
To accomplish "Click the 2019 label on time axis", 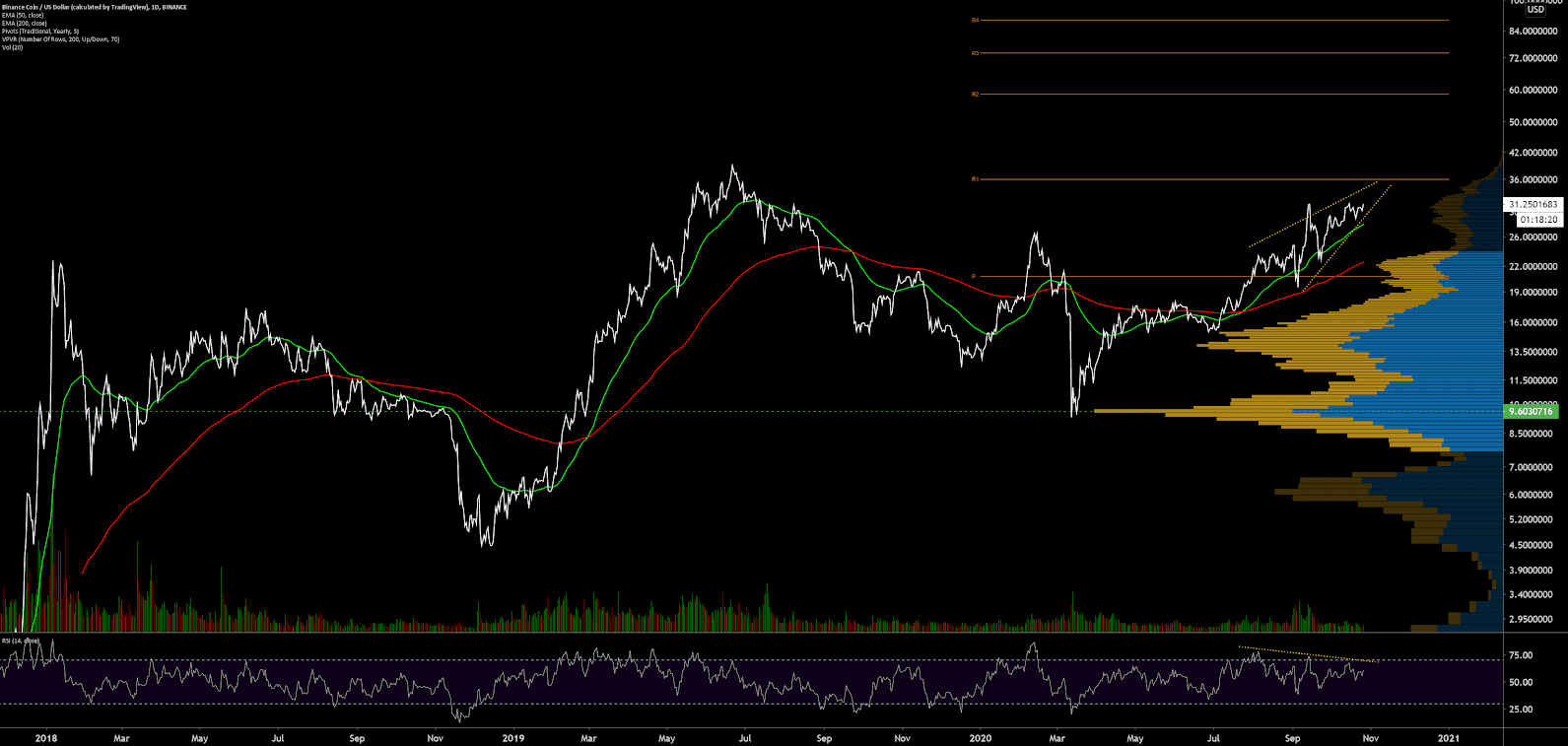I will tap(512, 737).
